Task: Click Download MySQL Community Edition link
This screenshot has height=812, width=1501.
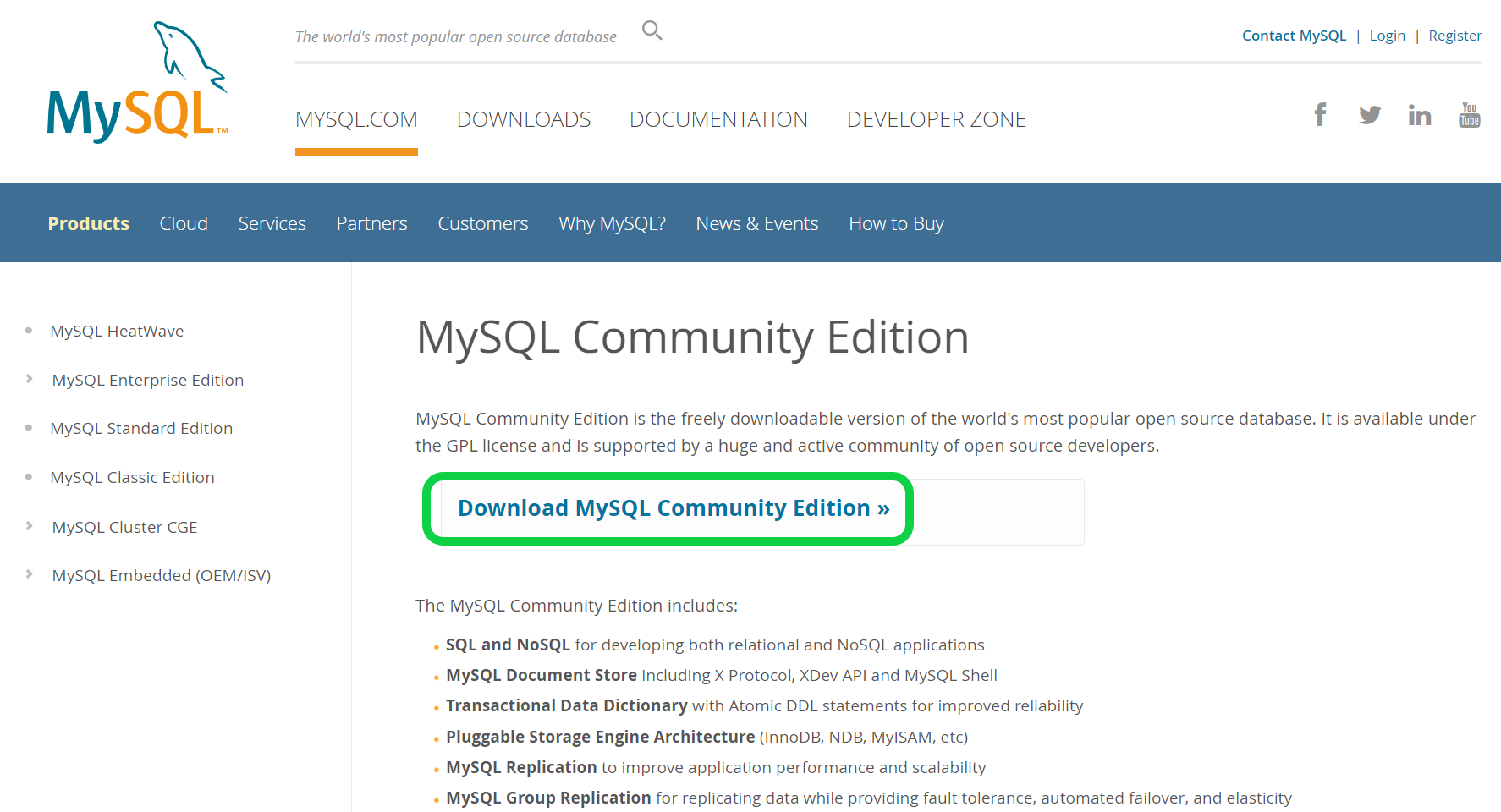Action: point(674,508)
